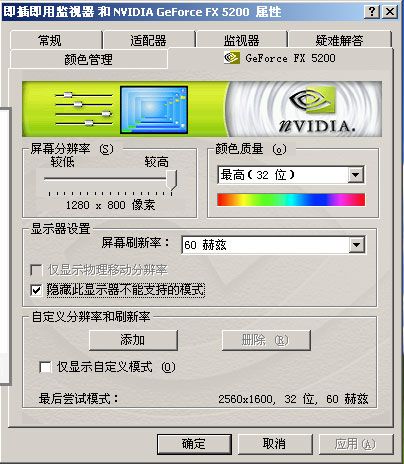This screenshot has width=404, height=464.
Task: Click the 确定 button
Action: tap(194, 444)
